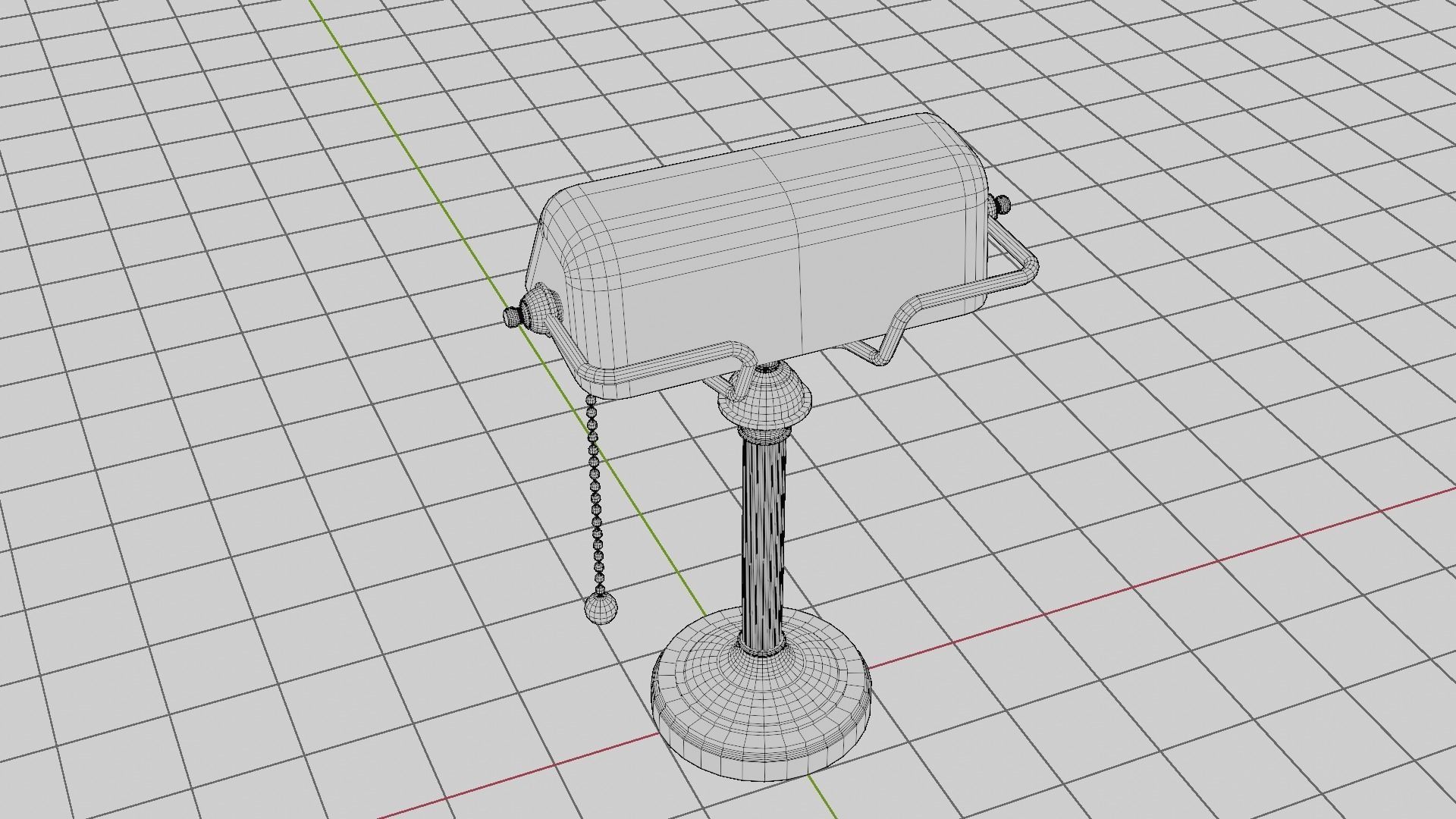Select the round ball at the pull chain's end
Screen dimensions: 1456x819
pos(601,608)
